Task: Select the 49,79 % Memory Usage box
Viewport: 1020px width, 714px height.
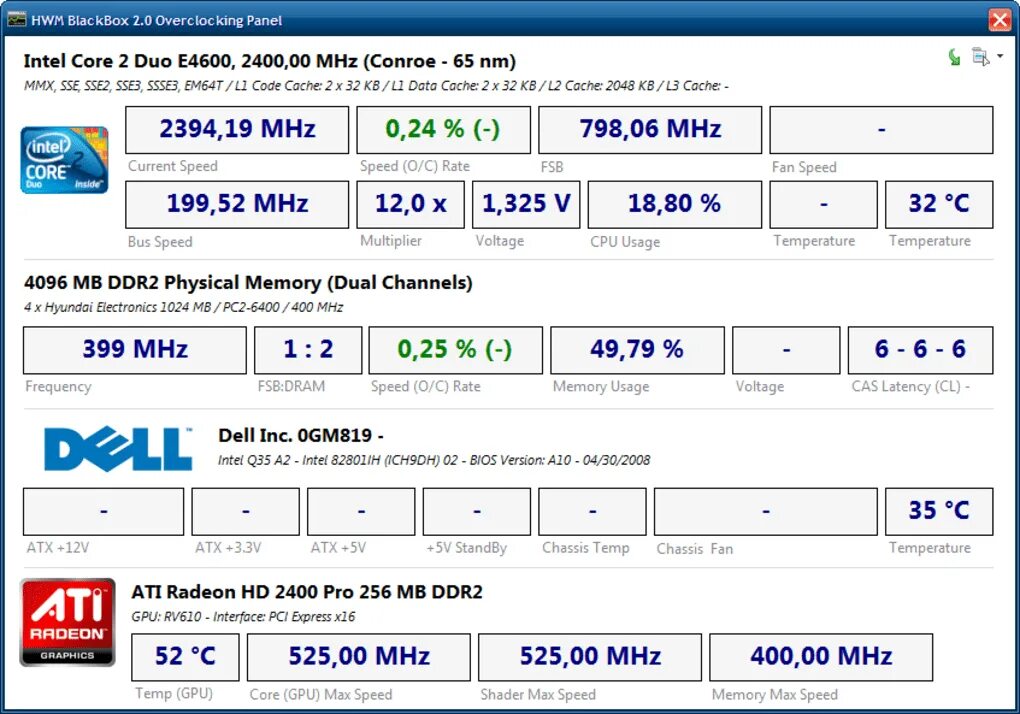Action: pyautogui.click(x=638, y=350)
